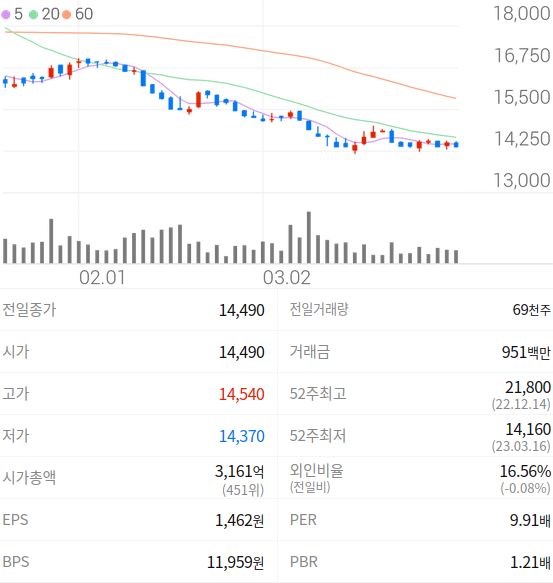Click the lowest red candlestick in mid-March
Image resolution: width=553 pixels, height=583 pixels.
tap(355, 148)
